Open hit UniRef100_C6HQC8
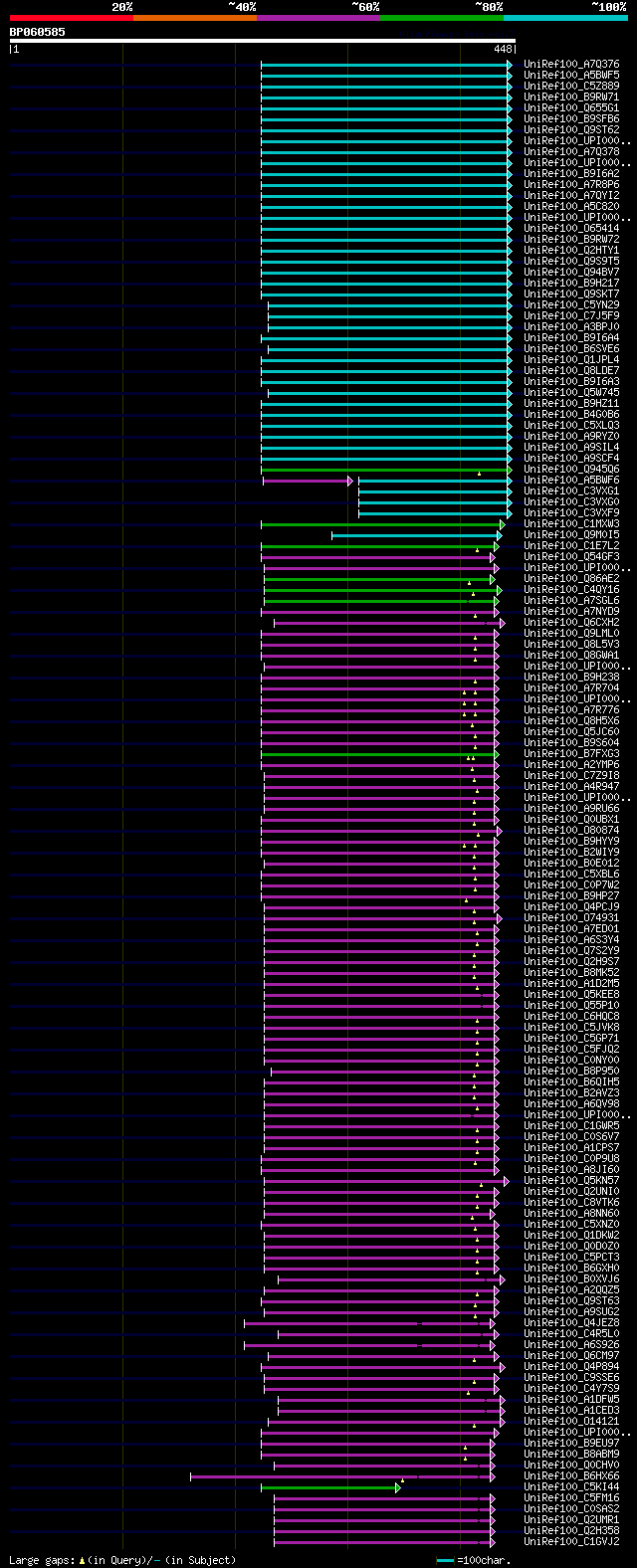The image size is (637, 1568). (571, 1017)
